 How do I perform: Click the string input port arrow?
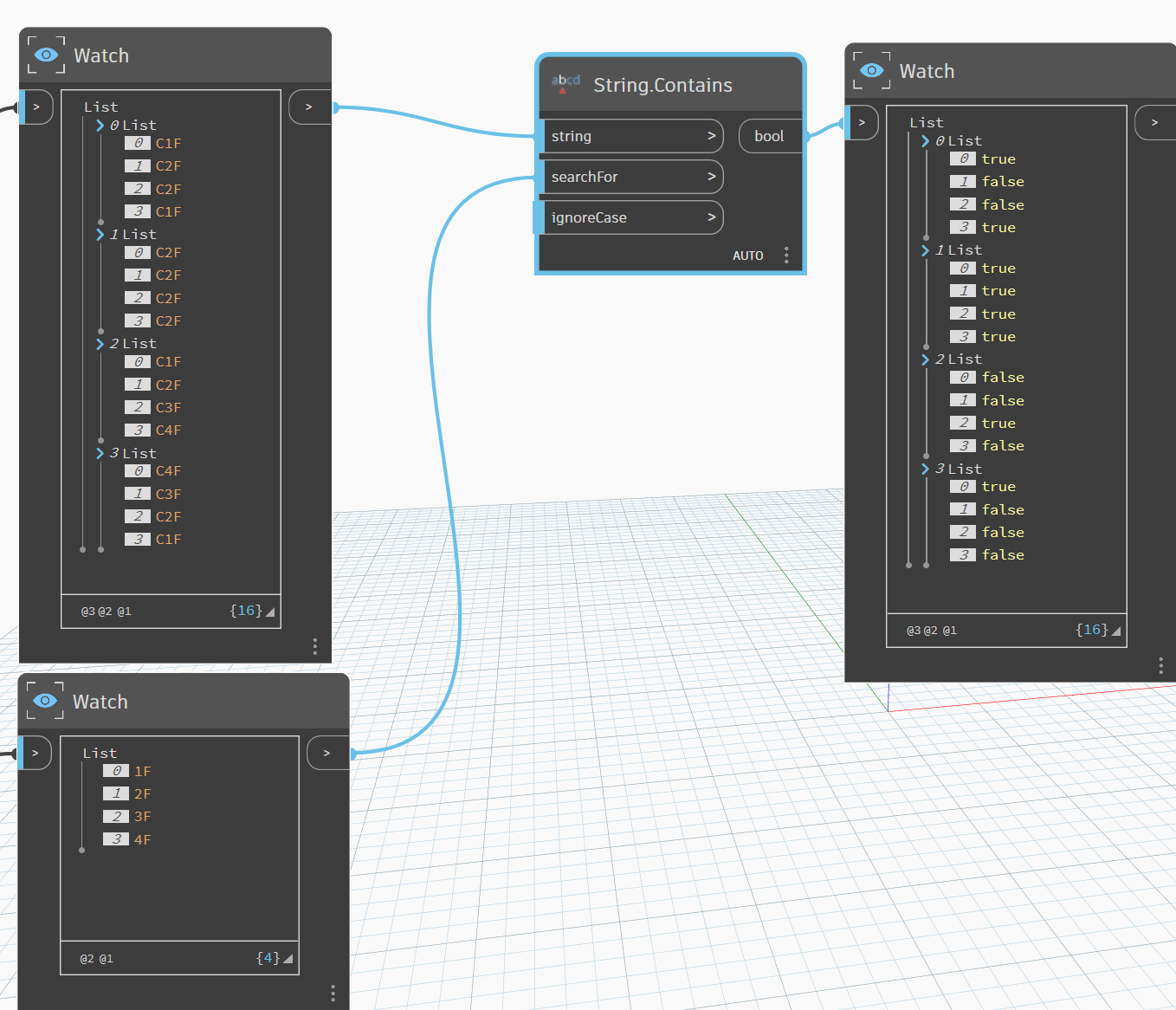coord(710,135)
